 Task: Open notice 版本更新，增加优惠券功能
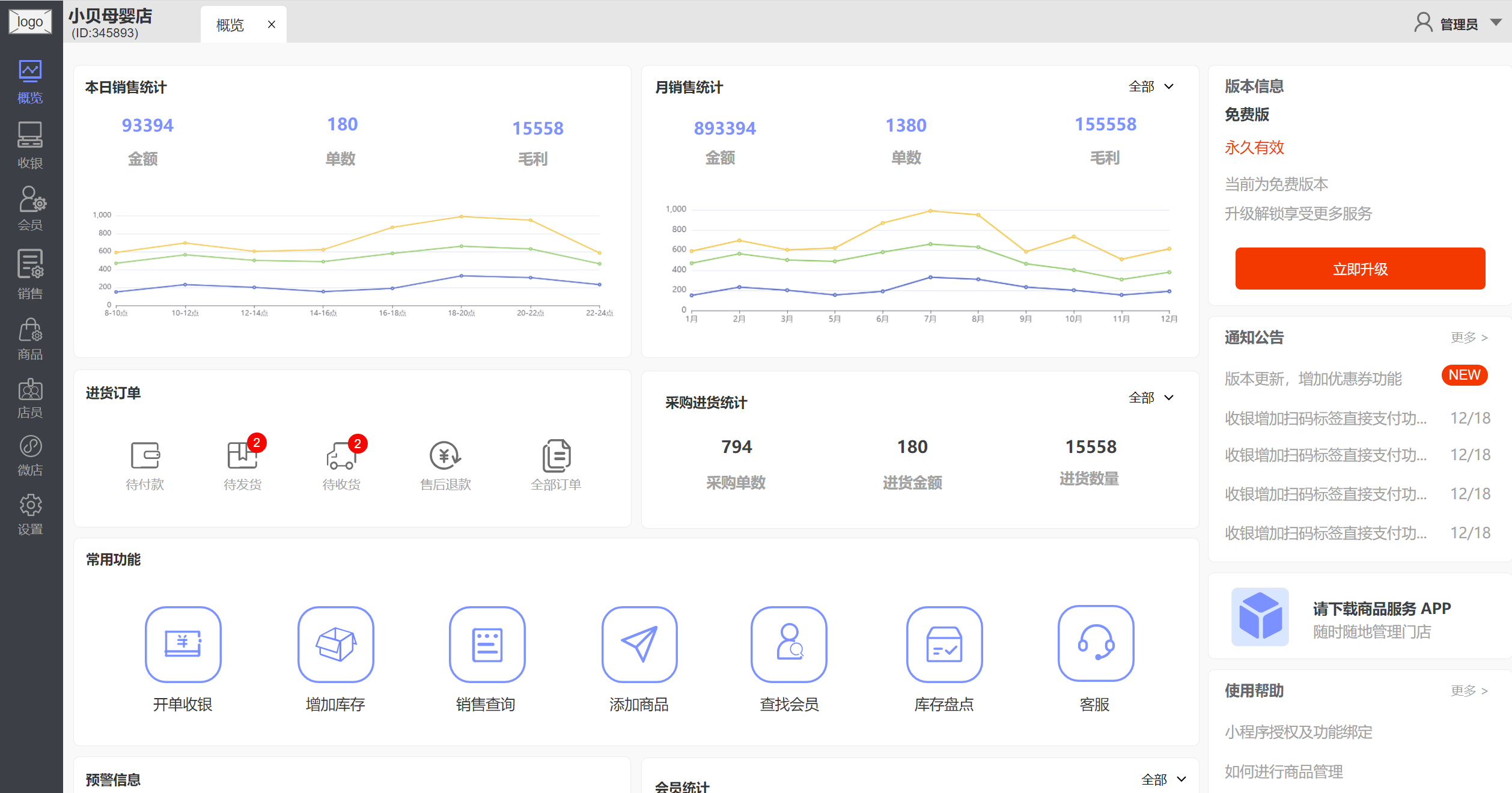(x=1313, y=378)
